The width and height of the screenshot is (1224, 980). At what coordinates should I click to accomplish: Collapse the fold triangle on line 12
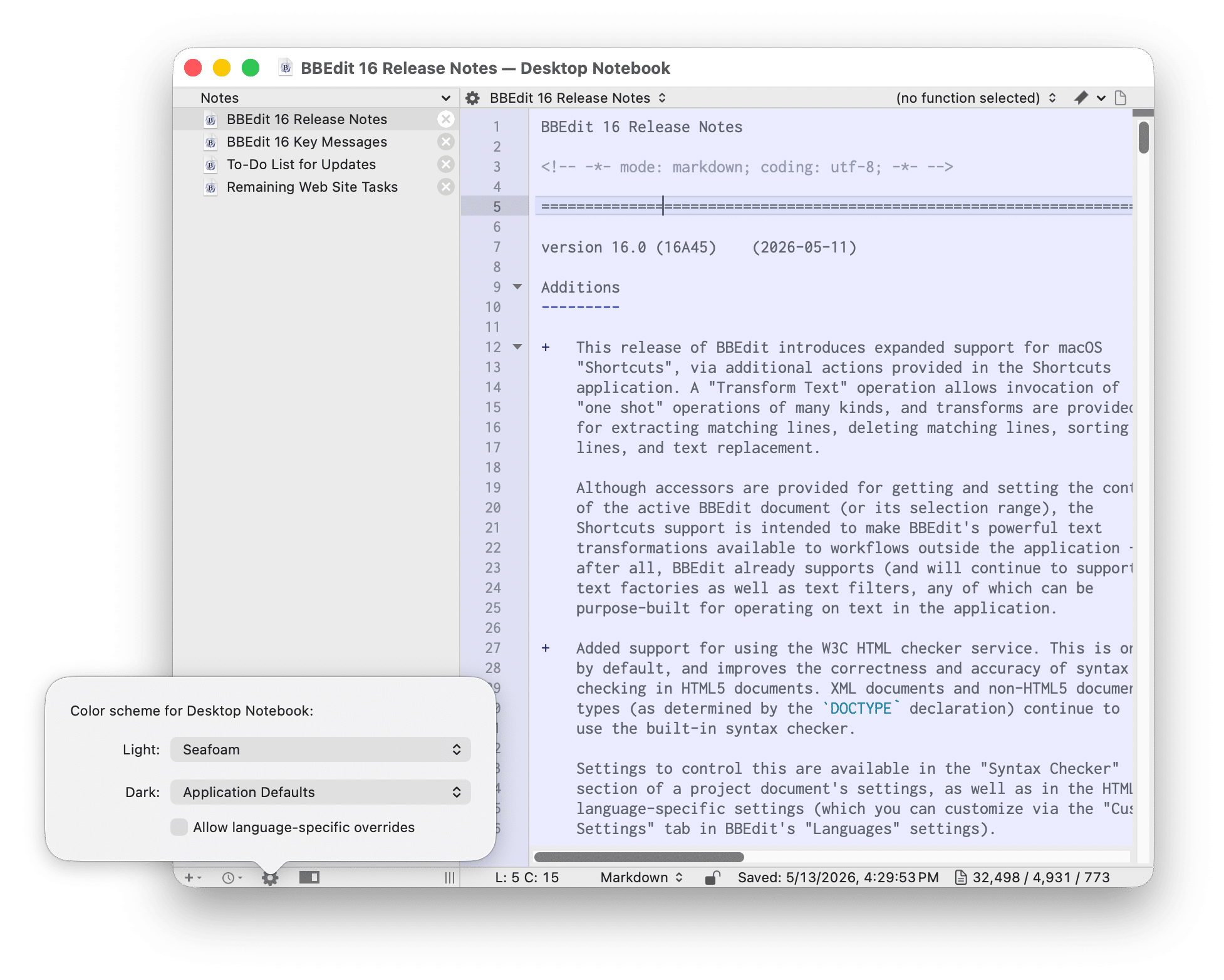(517, 347)
